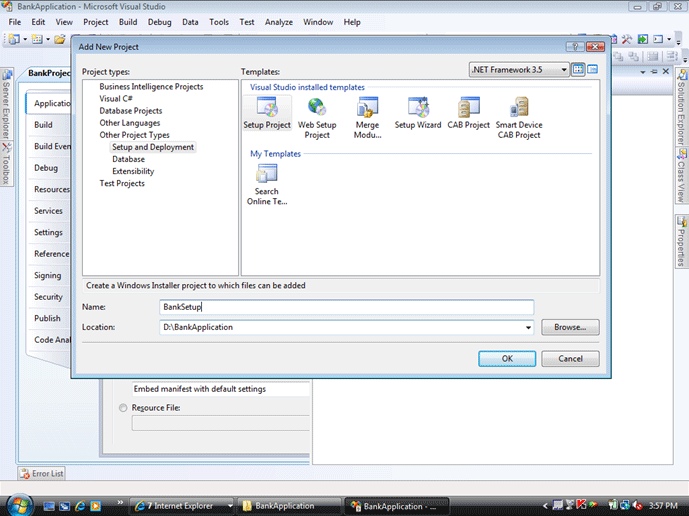Click Embed manifest with default settings combo

click(221, 389)
